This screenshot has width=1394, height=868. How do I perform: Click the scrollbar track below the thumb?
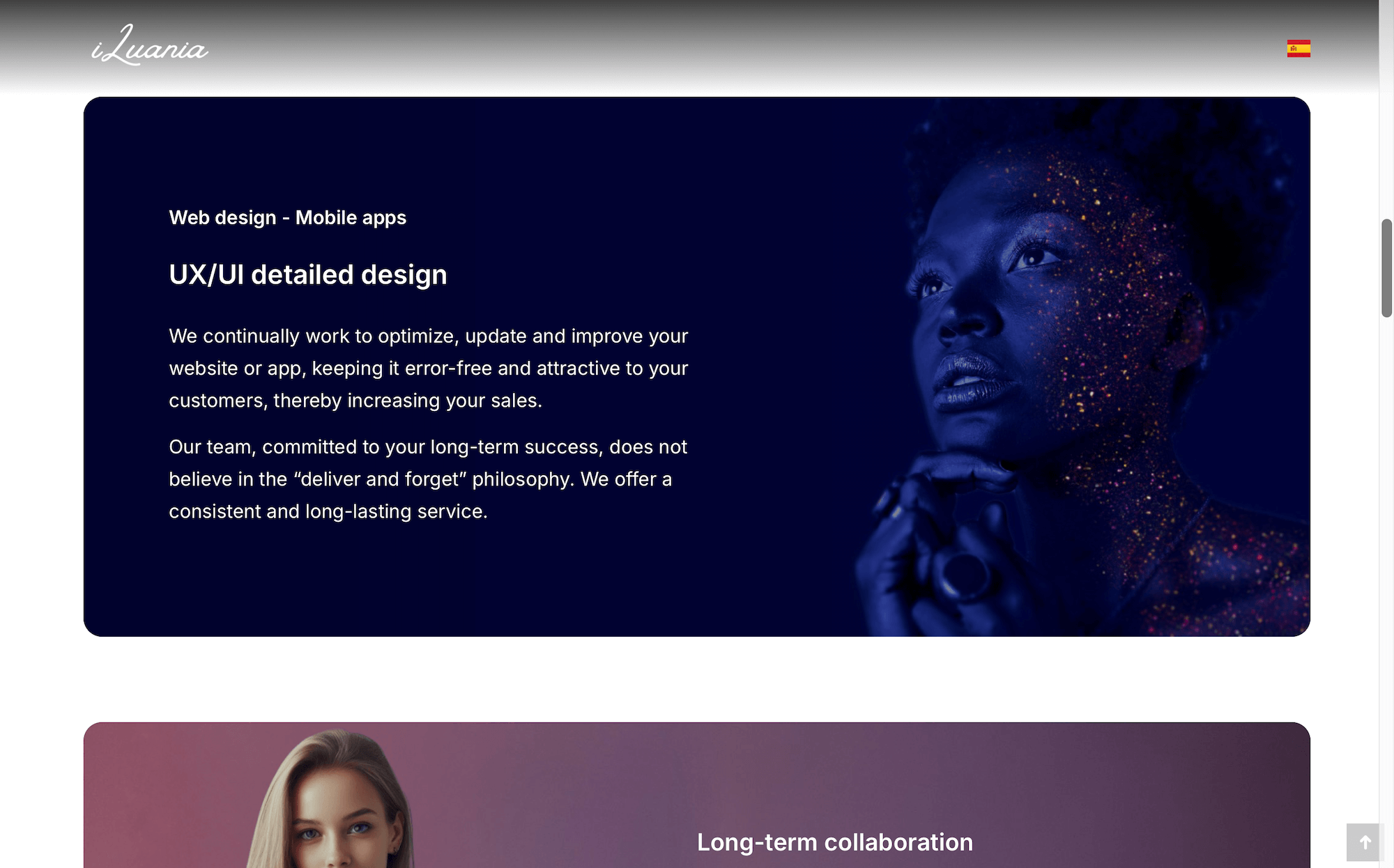[1386, 557]
